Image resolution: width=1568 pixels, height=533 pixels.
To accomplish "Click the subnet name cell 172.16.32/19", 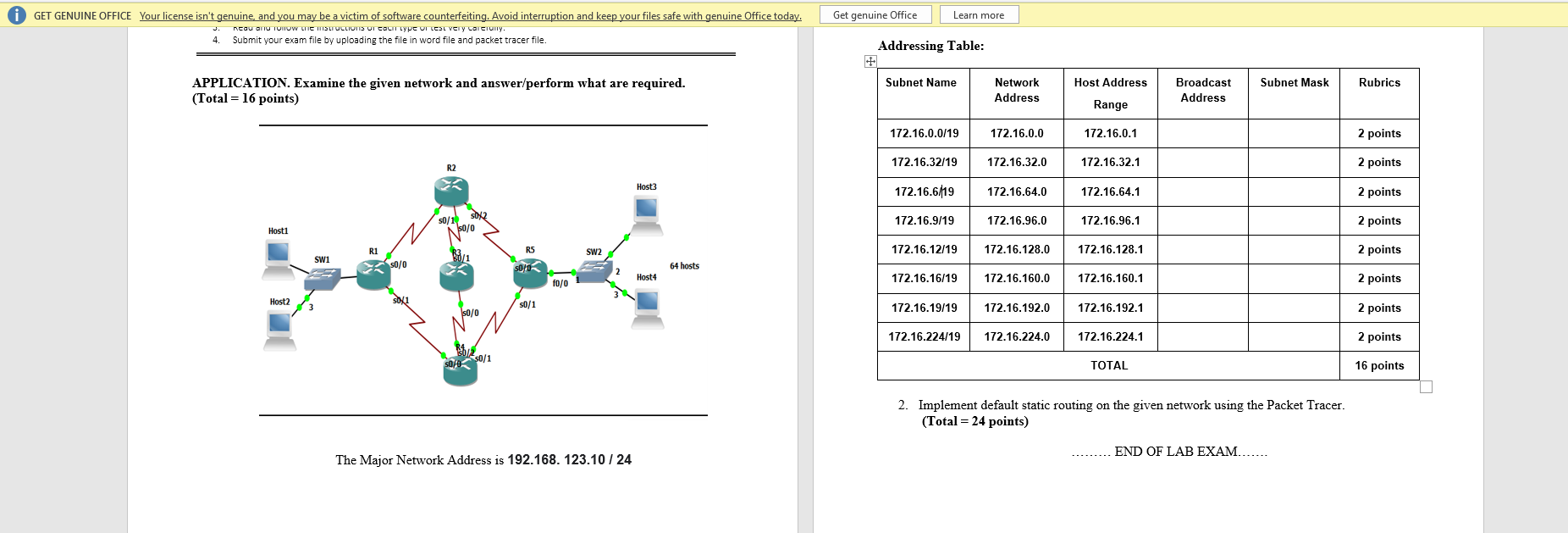I will coord(925,163).
